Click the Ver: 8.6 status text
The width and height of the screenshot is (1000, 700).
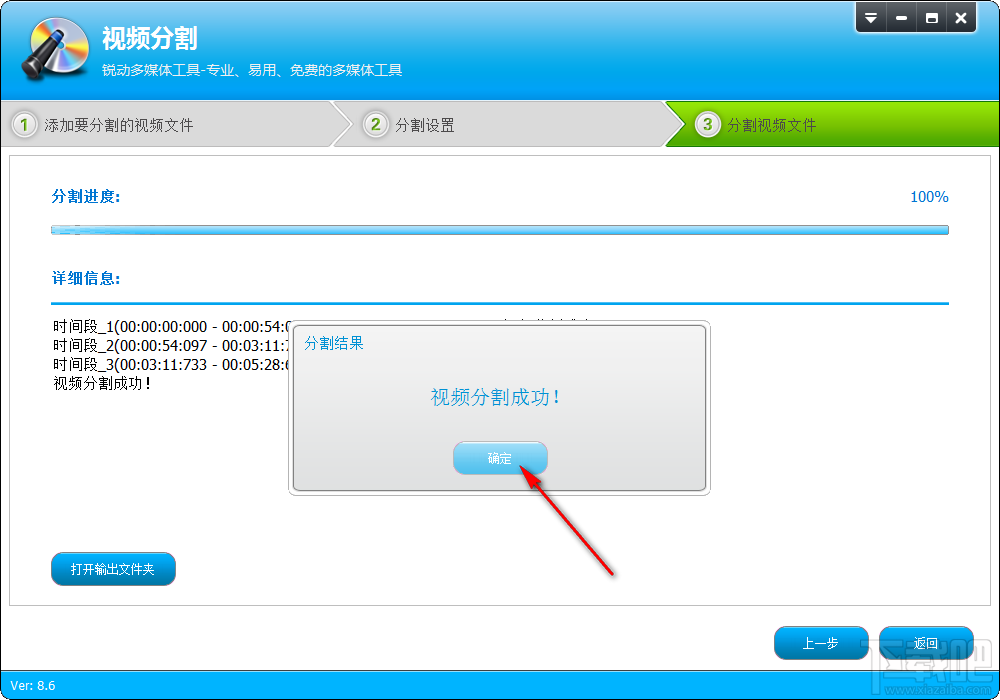(33, 686)
